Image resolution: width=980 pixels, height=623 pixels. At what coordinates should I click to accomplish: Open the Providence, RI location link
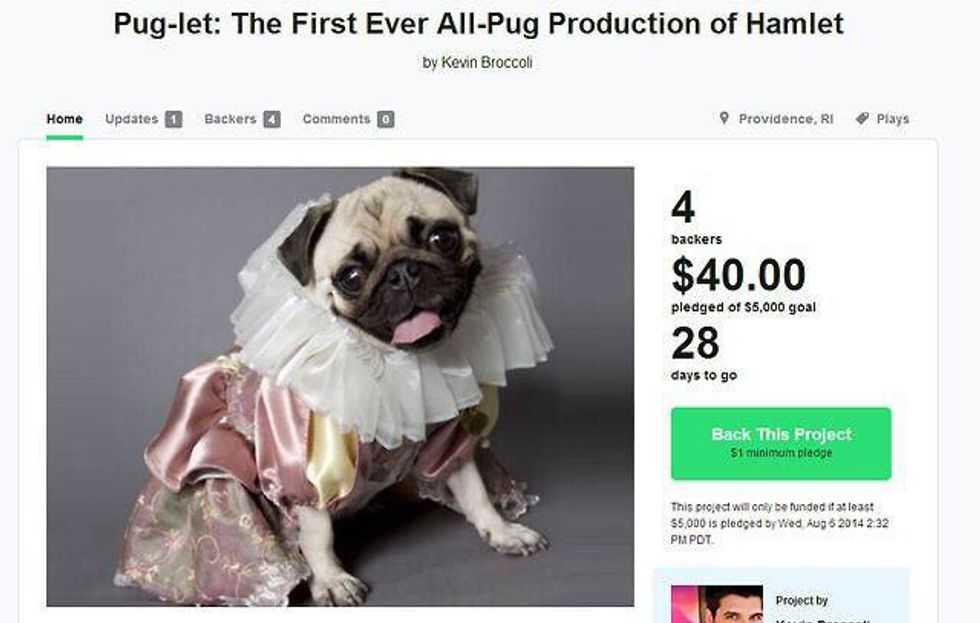(785, 119)
